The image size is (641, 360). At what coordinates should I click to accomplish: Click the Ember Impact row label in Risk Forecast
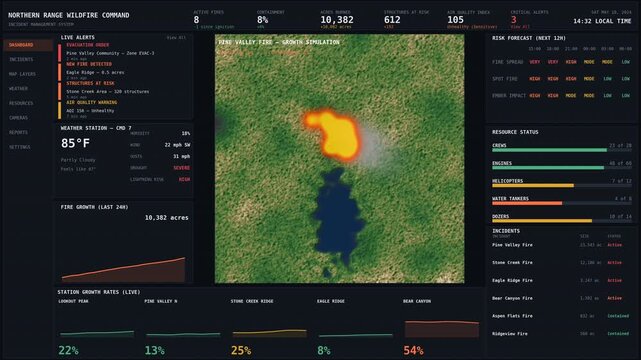tap(509, 96)
